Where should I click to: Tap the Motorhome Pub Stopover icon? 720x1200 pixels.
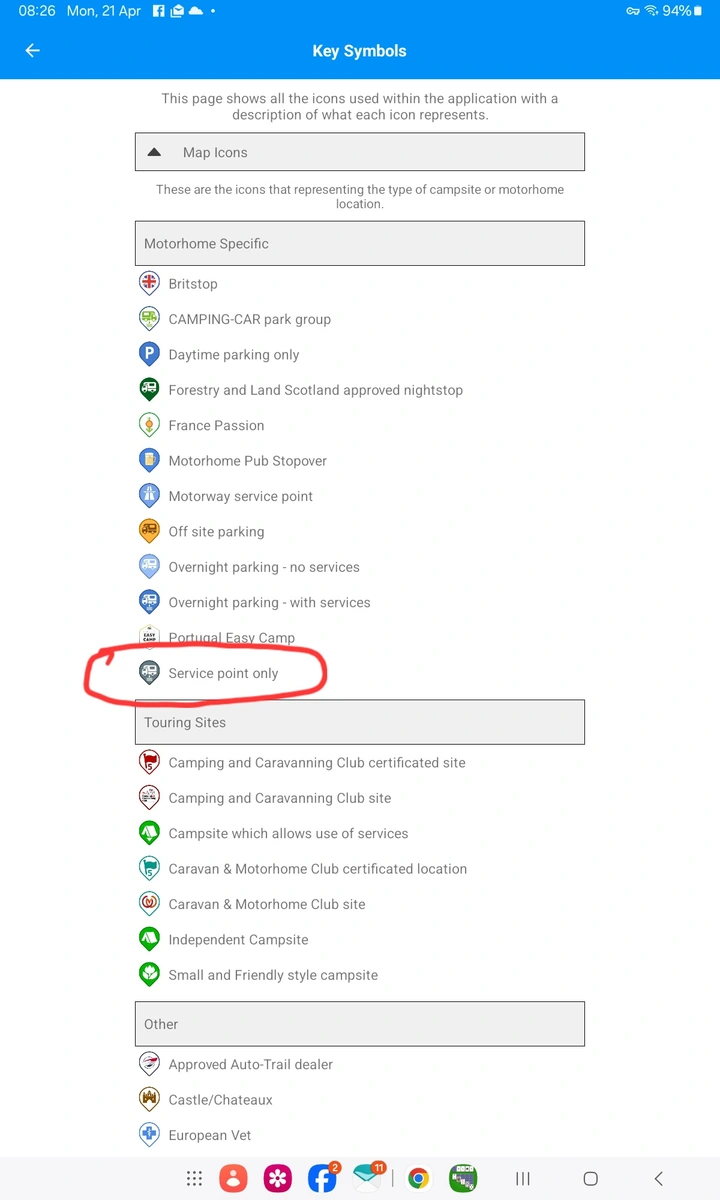click(x=149, y=460)
